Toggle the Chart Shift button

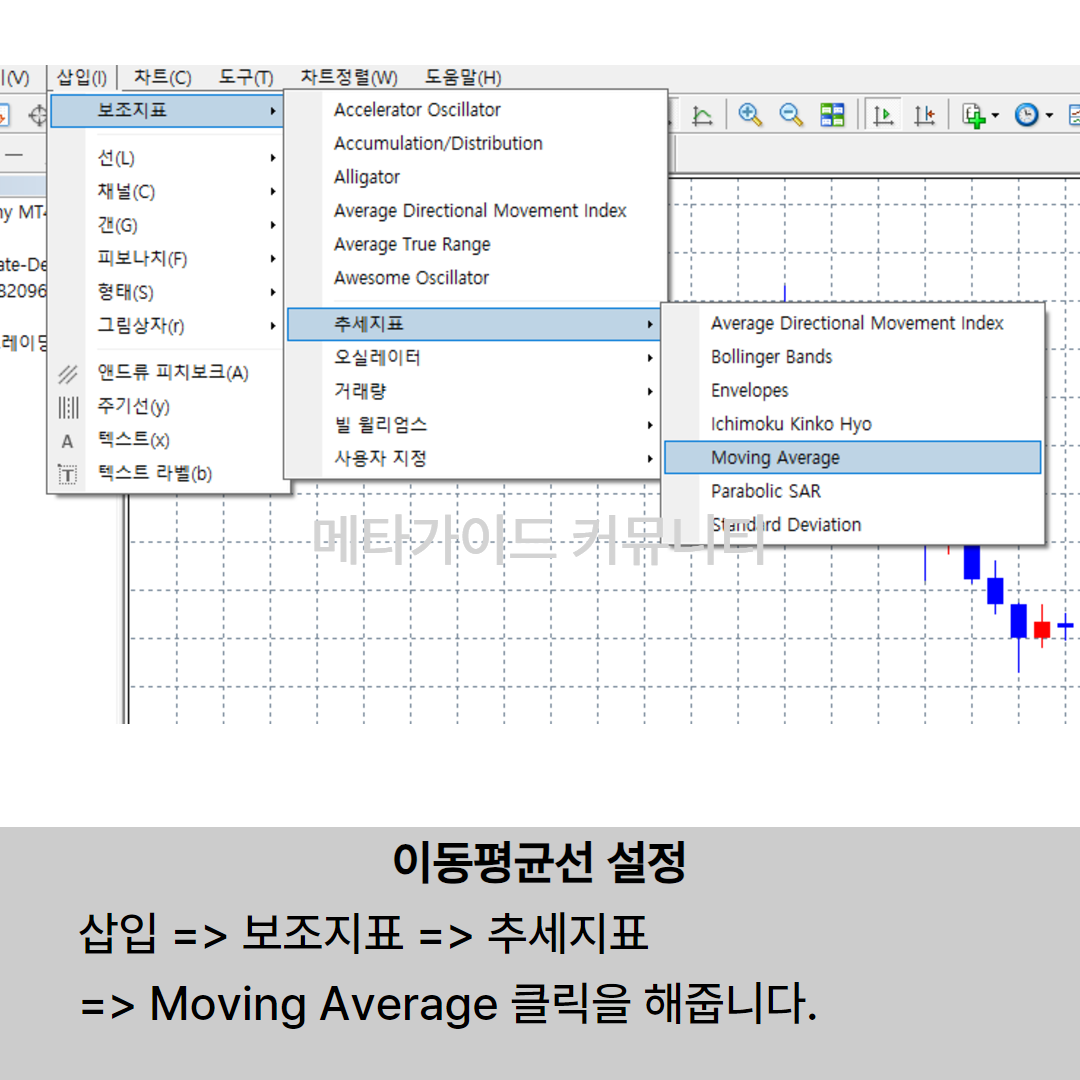tap(924, 116)
